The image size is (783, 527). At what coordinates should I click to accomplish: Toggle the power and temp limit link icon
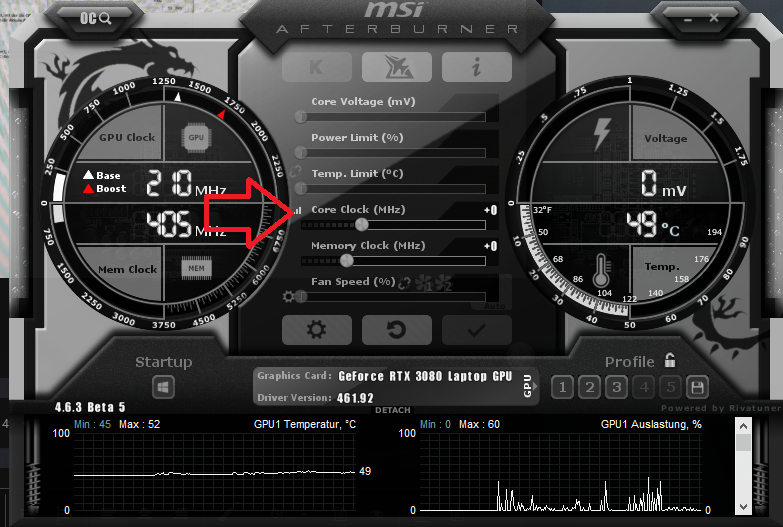296,172
